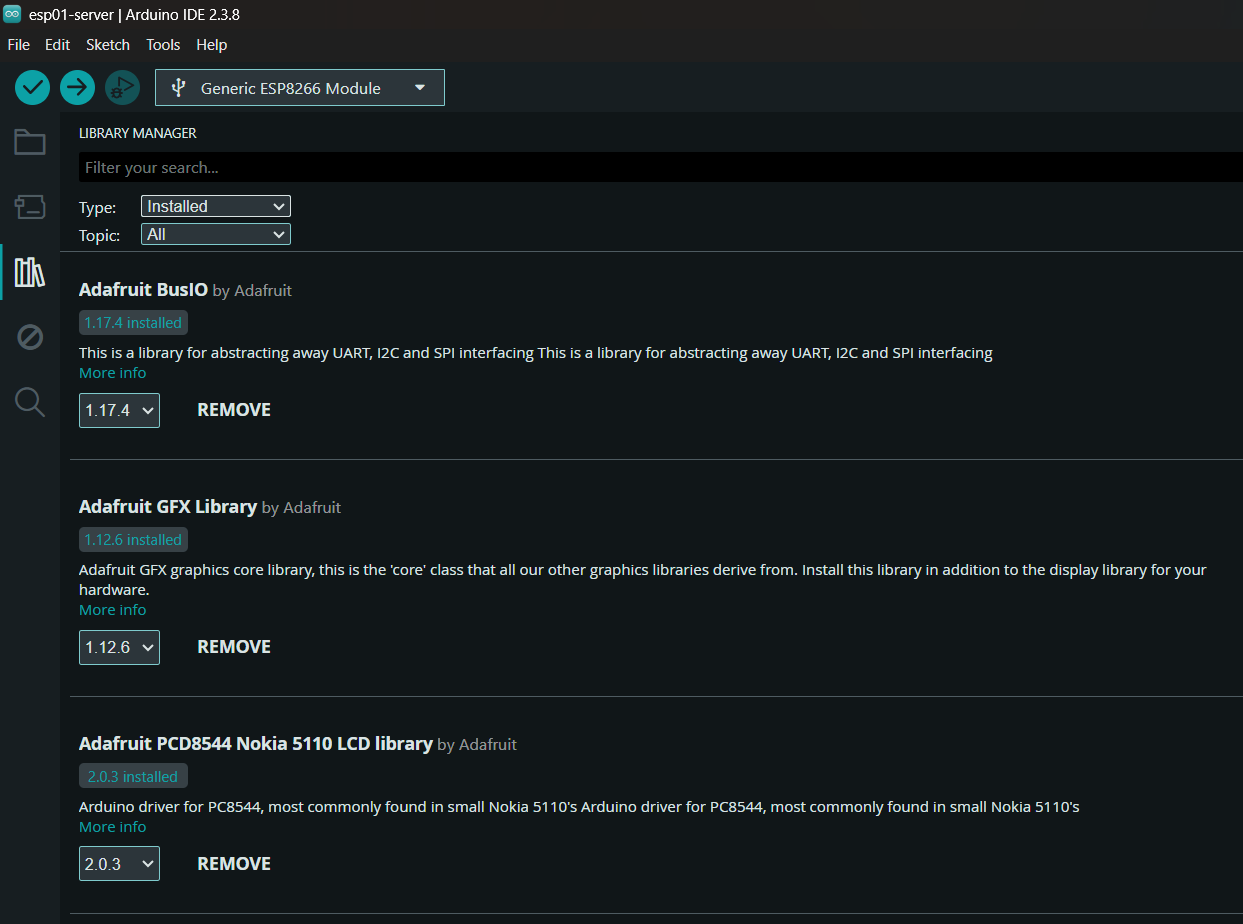Open the Topic filter dropdown set to All
1243x924 pixels.
click(x=216, y=234)
